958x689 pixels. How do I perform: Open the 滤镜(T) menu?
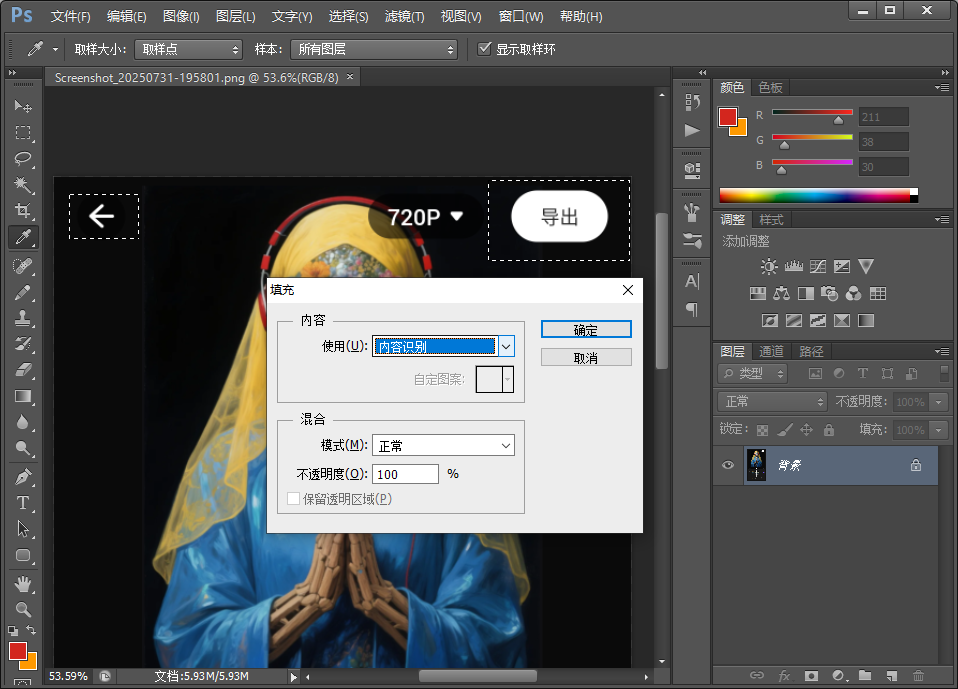404,17
